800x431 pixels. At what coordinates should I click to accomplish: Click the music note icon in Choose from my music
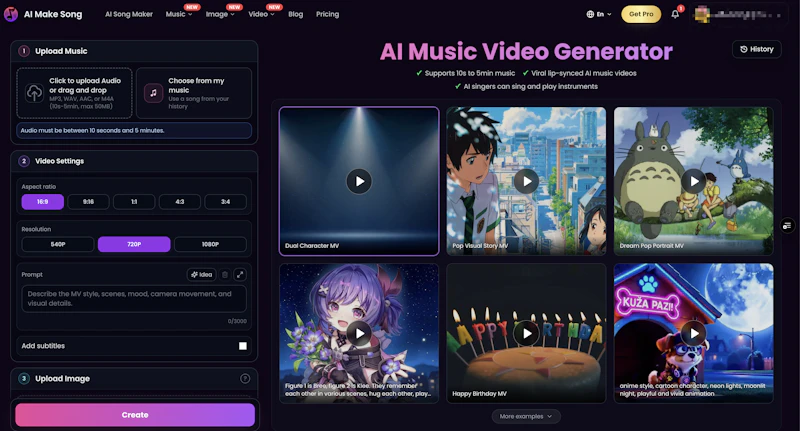pyautogui.click(x=153, y=93)
